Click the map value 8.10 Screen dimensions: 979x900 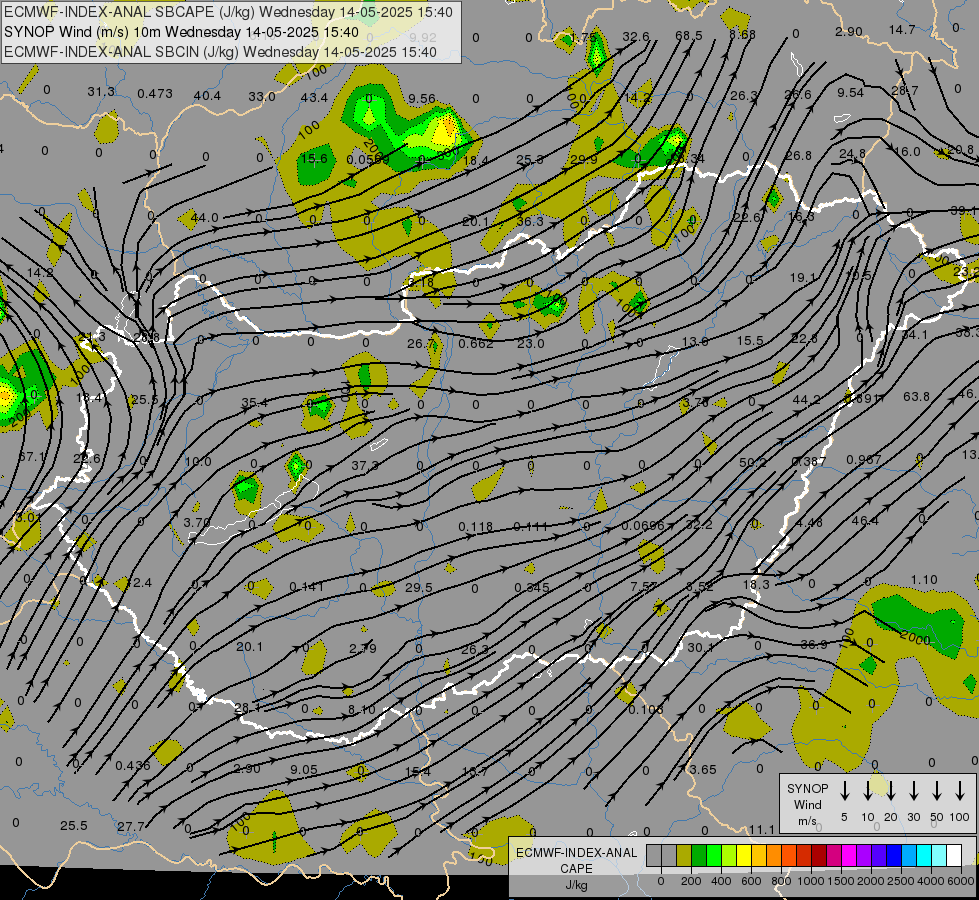pyautogui.click(x=362, y=710)
